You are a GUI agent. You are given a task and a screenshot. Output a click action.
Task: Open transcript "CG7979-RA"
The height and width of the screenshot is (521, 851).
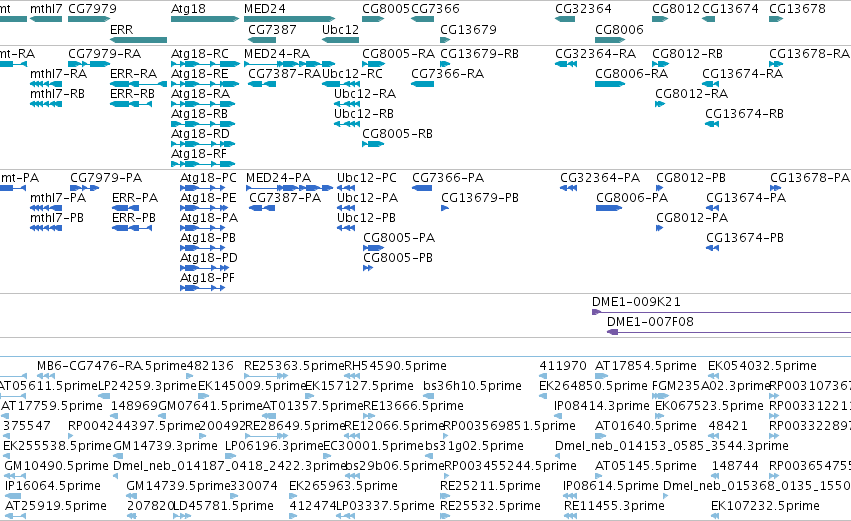[105, 54]
